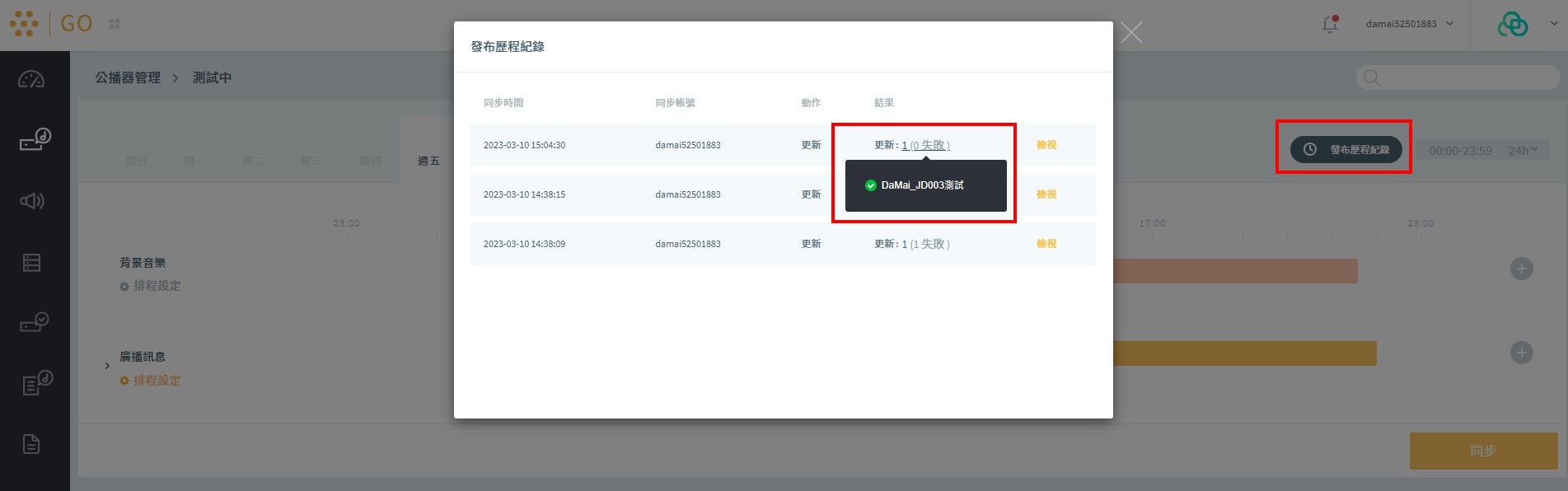Click the music player device sidebar icon
The width and height of the screenshot is (1568, 491).
[35, 139]
